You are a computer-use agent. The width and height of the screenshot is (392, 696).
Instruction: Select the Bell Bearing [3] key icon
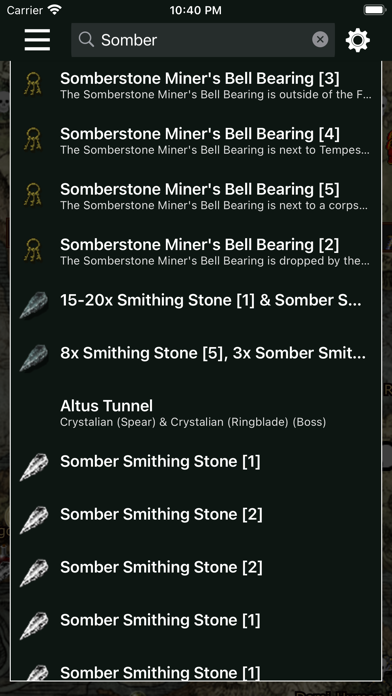33,84
